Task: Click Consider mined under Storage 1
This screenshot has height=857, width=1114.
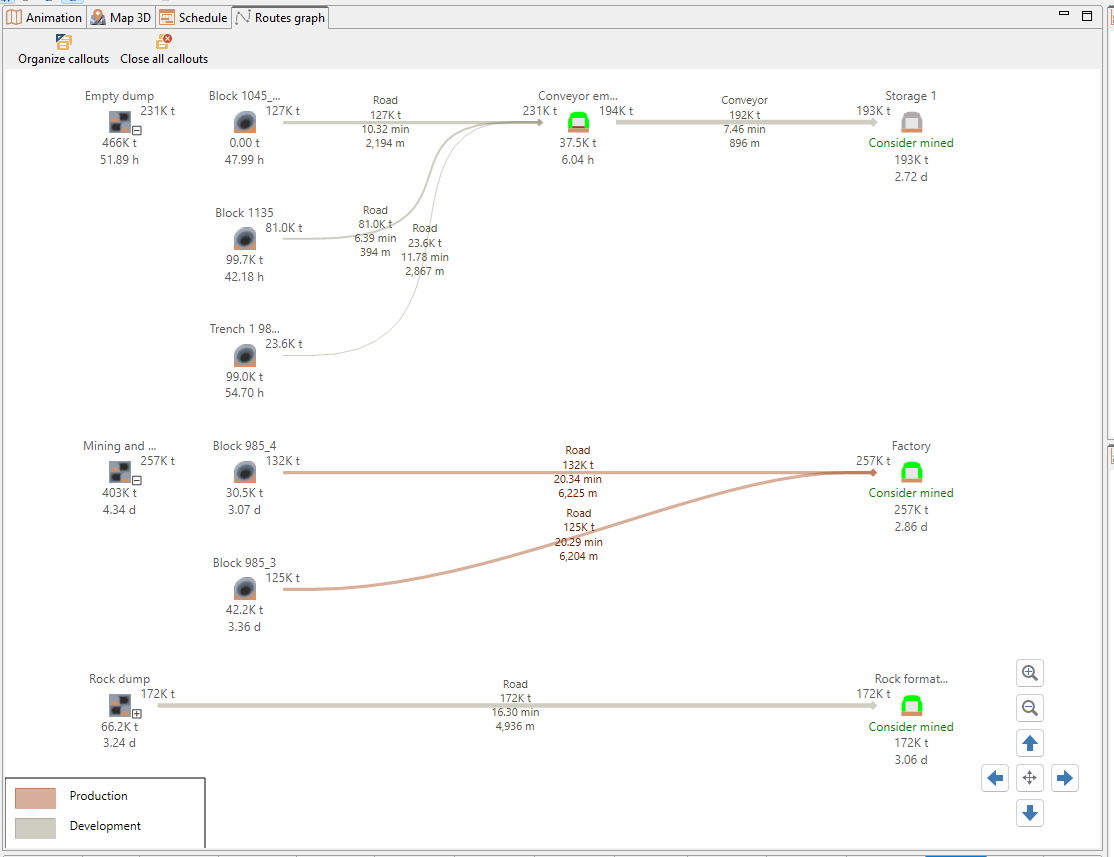Action: [x=911, y=143]
